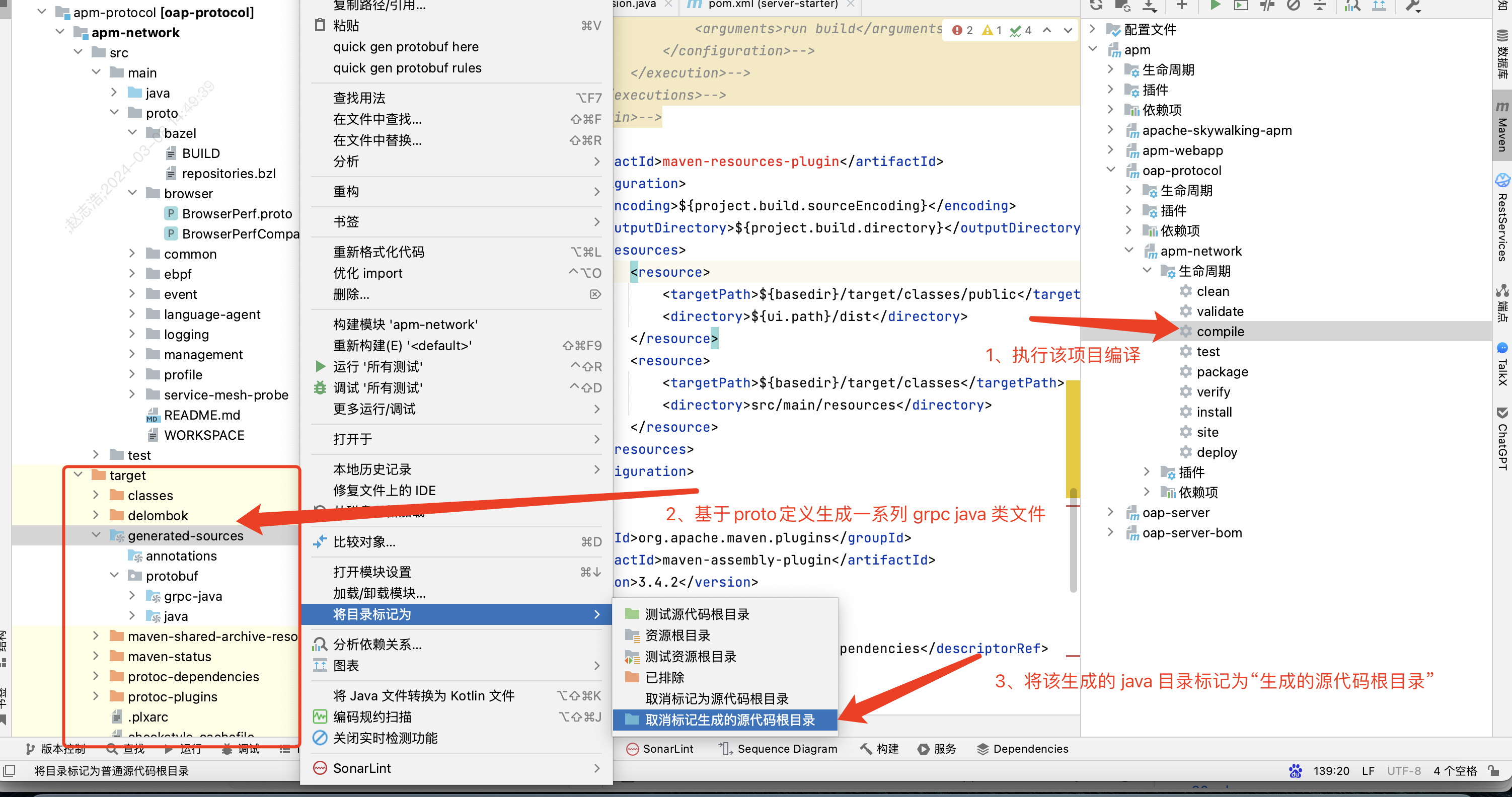1512x797 pixels.
Task: Click UTF-8 encoding in status bar
Action: 1403,771
